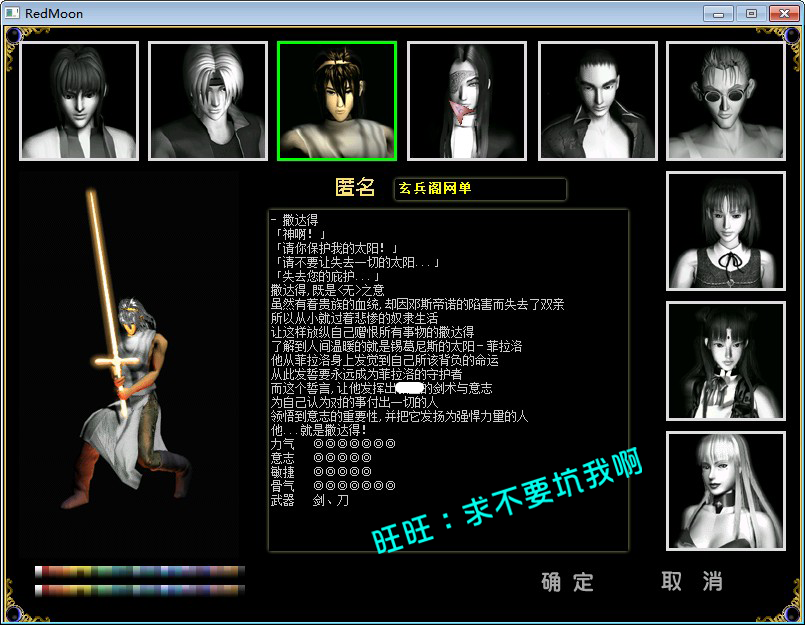Image resolution: width=805 pixels, height=625 pixels.
Task: Choose the white-haired headband man portrait
Action: (208, 101)
